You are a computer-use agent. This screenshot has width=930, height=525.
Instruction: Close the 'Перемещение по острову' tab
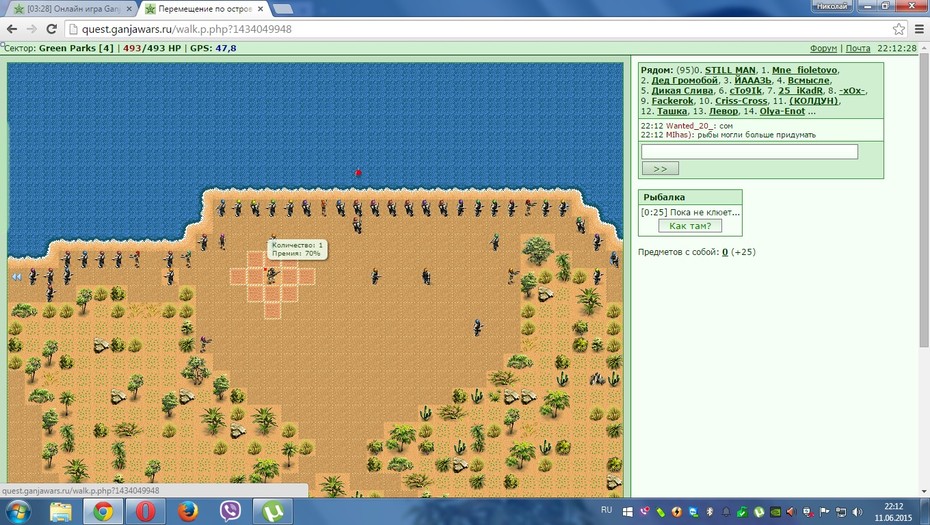coord(260,9)
